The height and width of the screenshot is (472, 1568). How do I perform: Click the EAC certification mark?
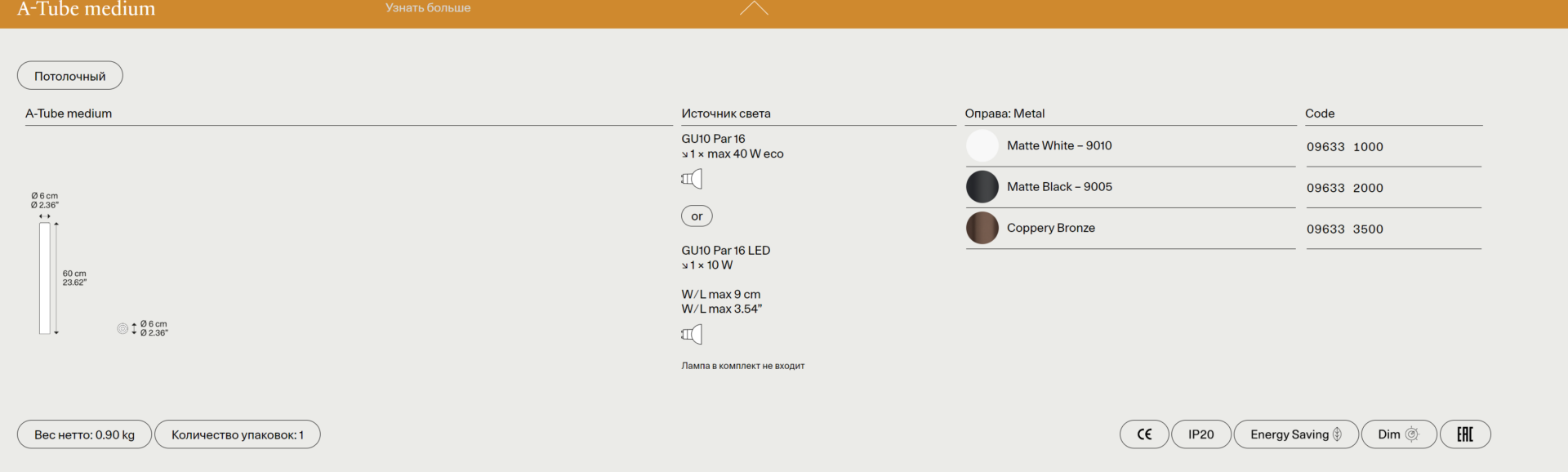pos(1465,434)
